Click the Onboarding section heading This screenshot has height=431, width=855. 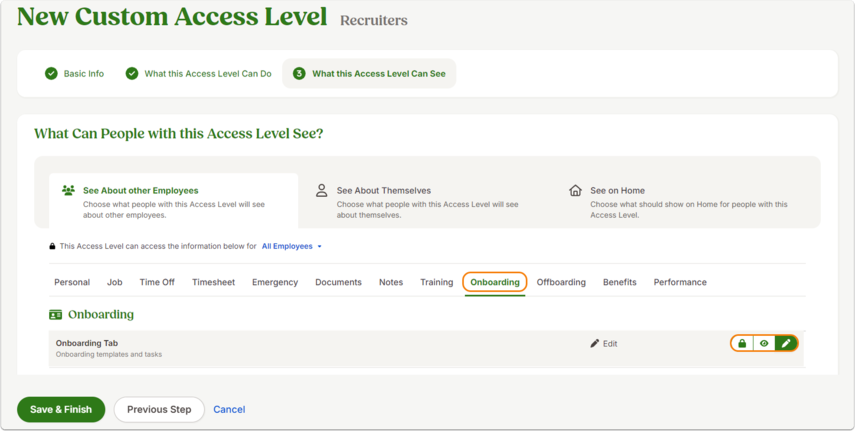coord(101,315)
